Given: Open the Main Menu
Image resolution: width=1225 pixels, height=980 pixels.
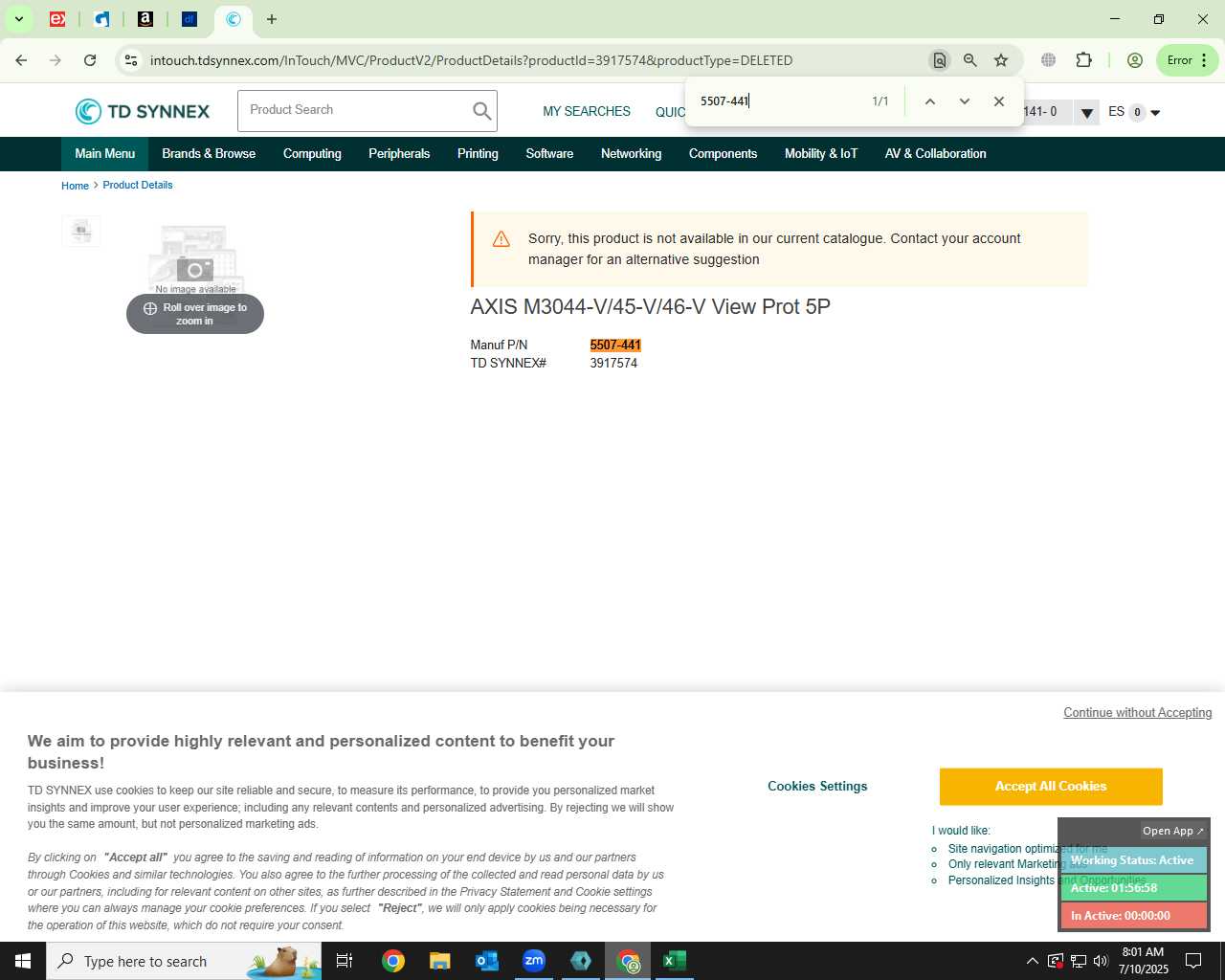Looking at the screenshot, I should 105,154.
